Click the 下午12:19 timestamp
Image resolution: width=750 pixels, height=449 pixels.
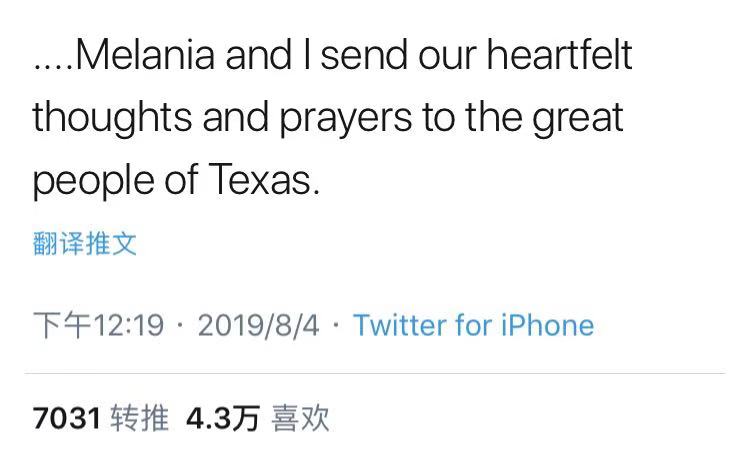[98, 325]
